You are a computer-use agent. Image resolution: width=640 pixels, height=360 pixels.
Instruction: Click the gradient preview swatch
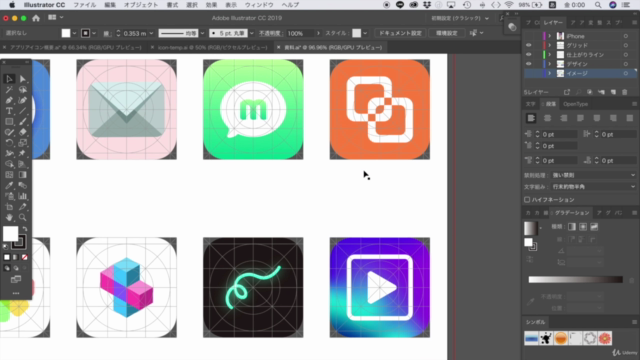coord(531,228)
